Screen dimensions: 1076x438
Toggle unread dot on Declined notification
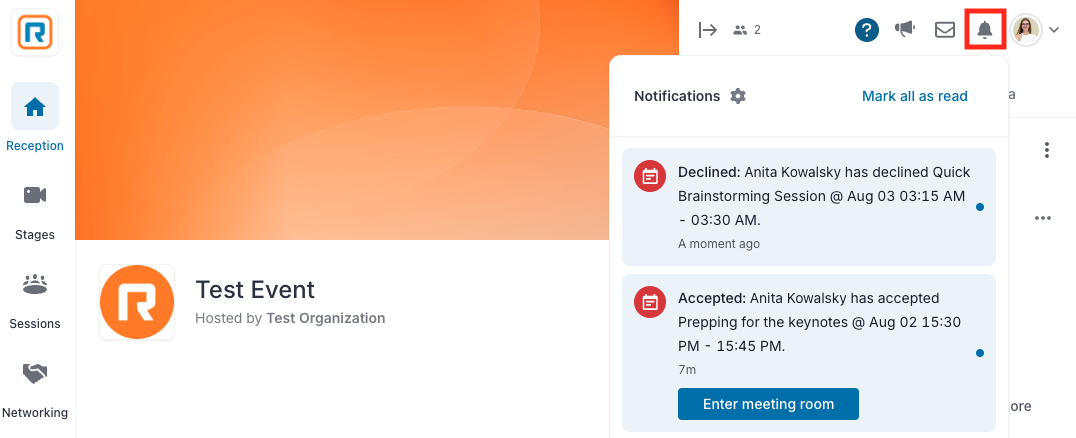click(x=980, y=207)
